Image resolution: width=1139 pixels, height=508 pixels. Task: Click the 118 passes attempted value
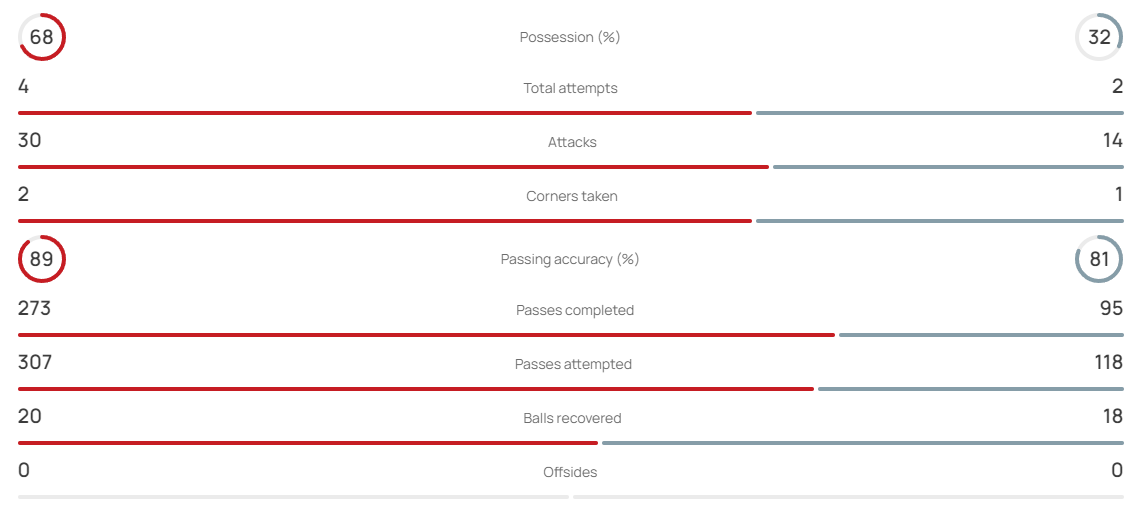1108,362
